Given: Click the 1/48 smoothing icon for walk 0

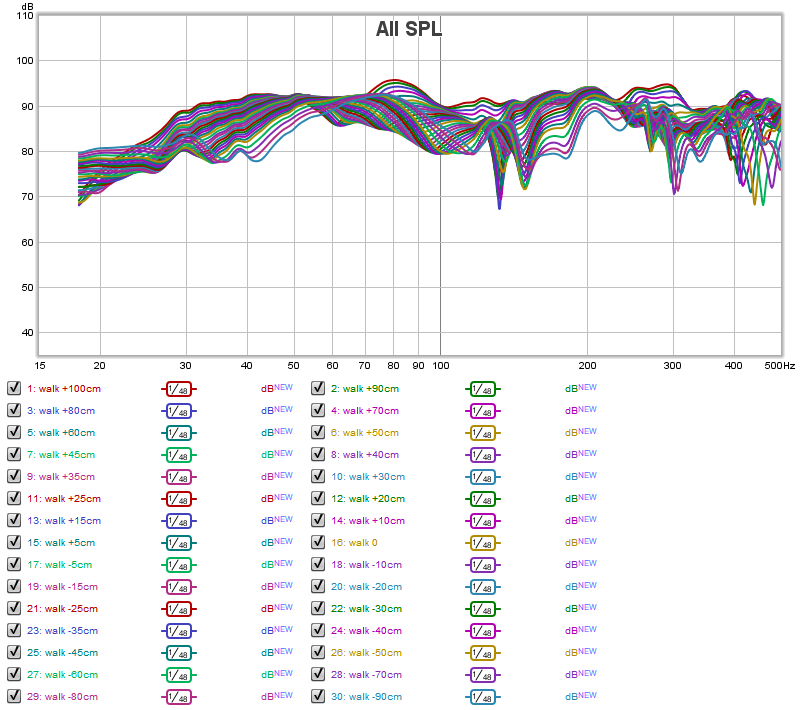Looking at the screenshot, I should point(482,542).
